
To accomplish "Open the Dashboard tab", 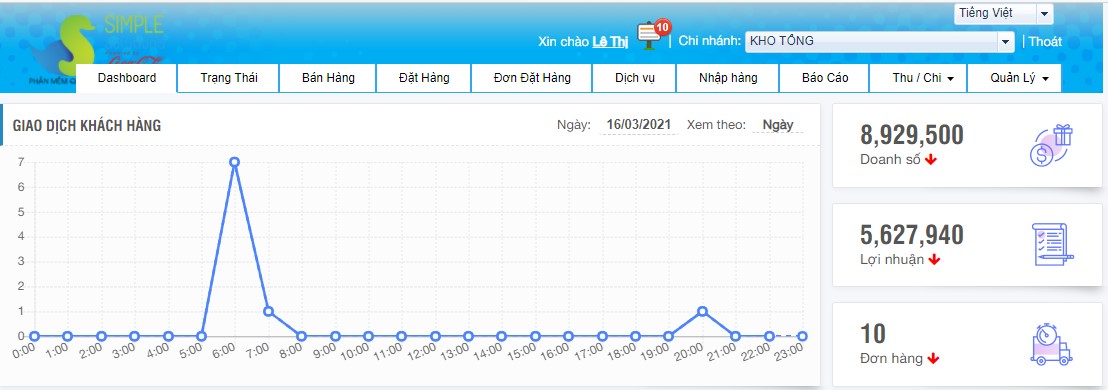I will click(x=126, y=78).
